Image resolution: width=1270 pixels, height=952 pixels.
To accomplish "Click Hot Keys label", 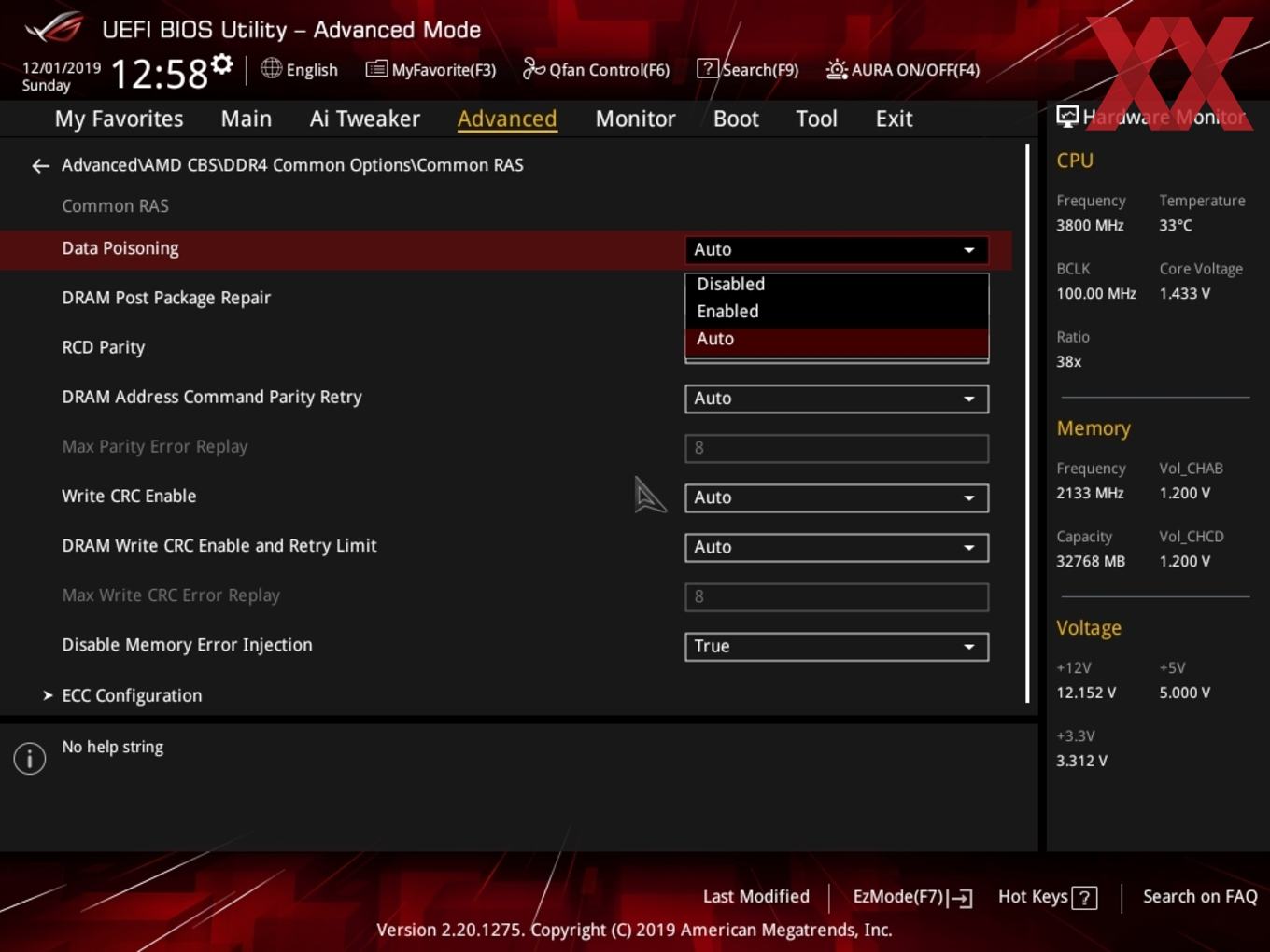I will coord(1033,897).
